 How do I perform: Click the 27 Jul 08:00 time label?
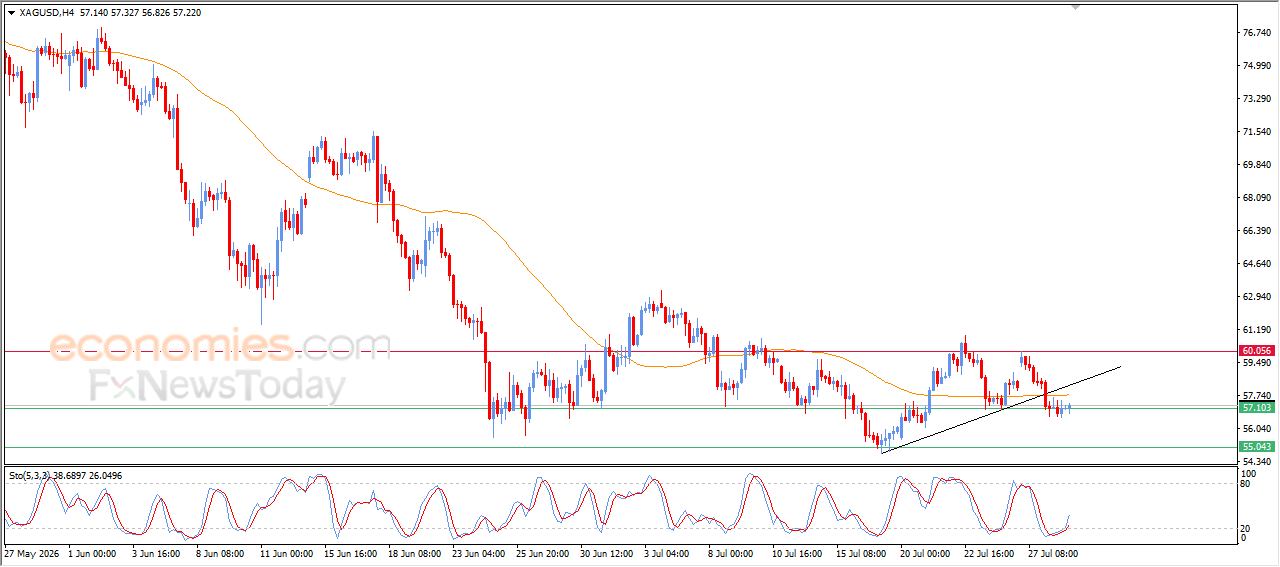tap(1055, 552)
